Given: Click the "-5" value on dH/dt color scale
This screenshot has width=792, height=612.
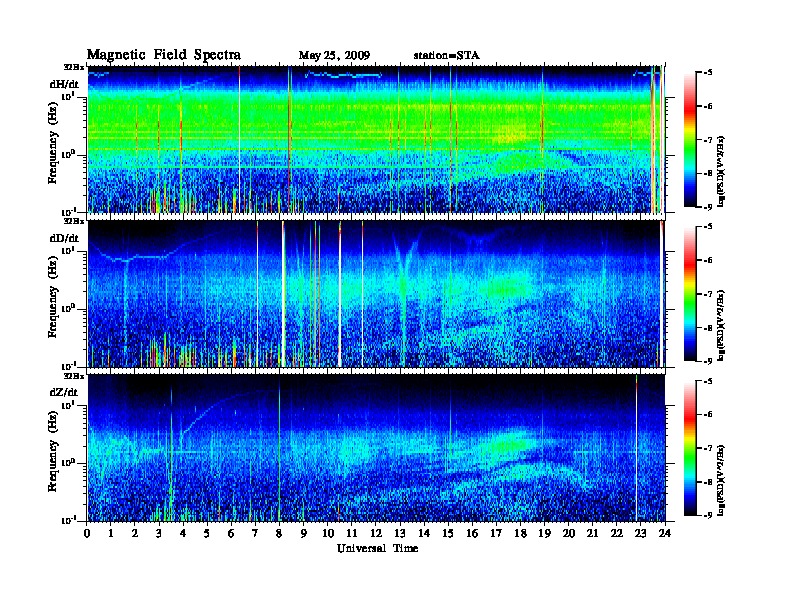Looking at the screenshot, I should (x=708, y=73).
